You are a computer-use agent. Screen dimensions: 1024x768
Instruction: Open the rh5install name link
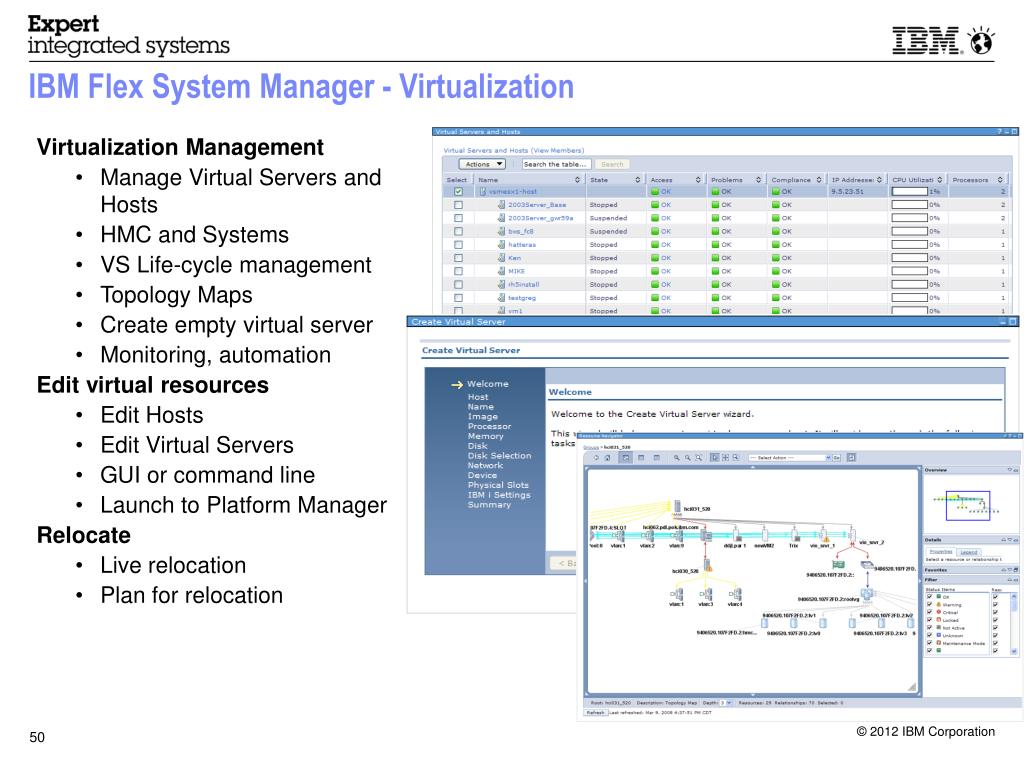coord(524,285)
